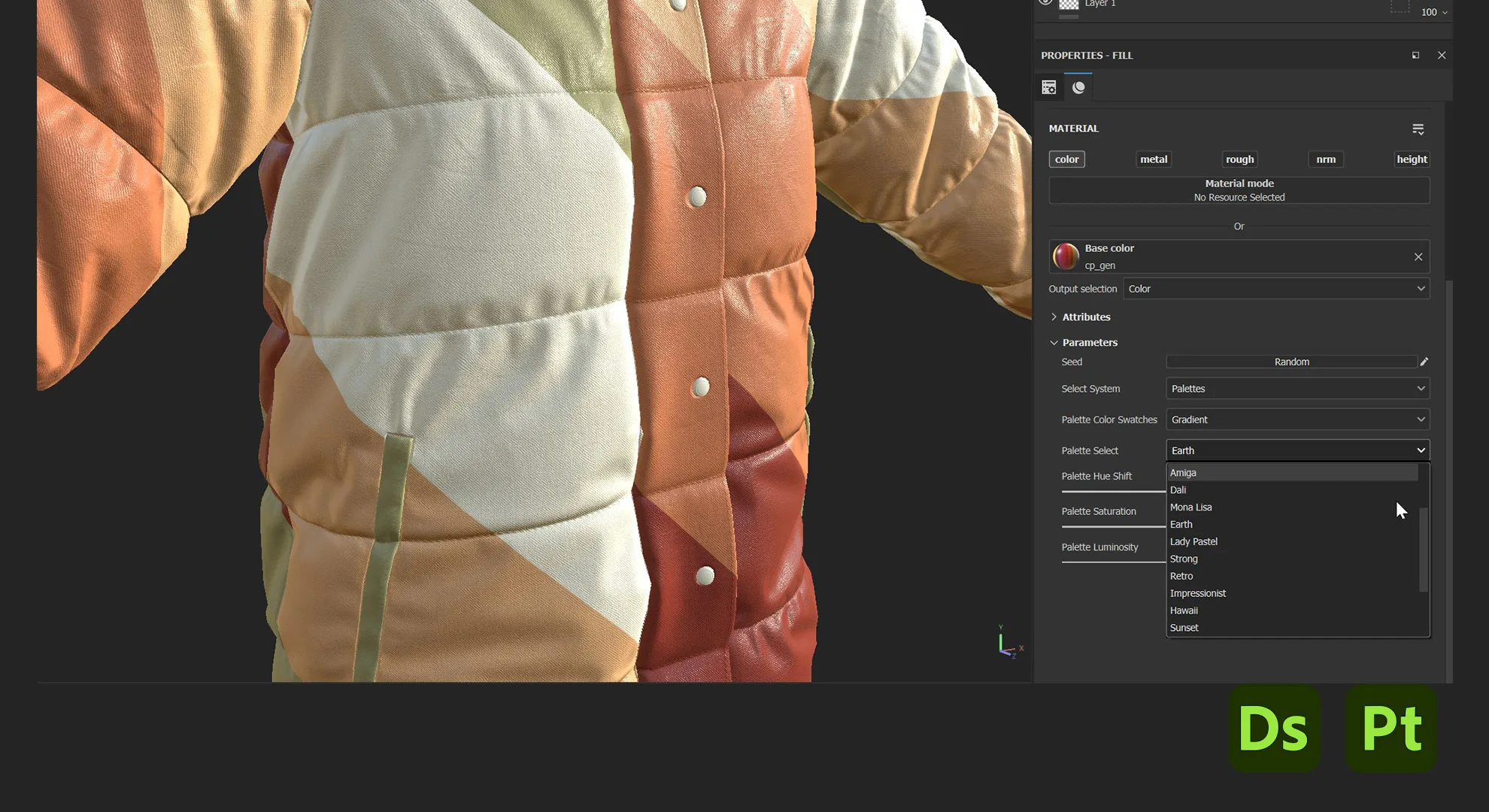Click the Random seed button
The height and width of the screenshot is (812, 1489).
[x=1292, y=362]
